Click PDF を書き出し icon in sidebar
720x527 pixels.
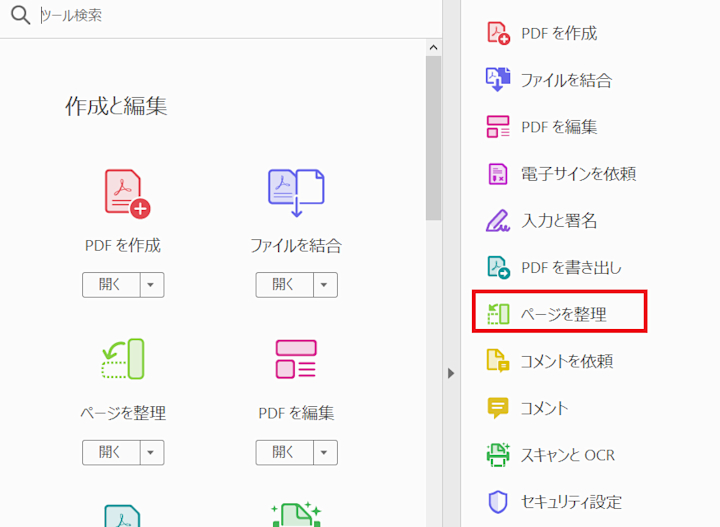498,268
